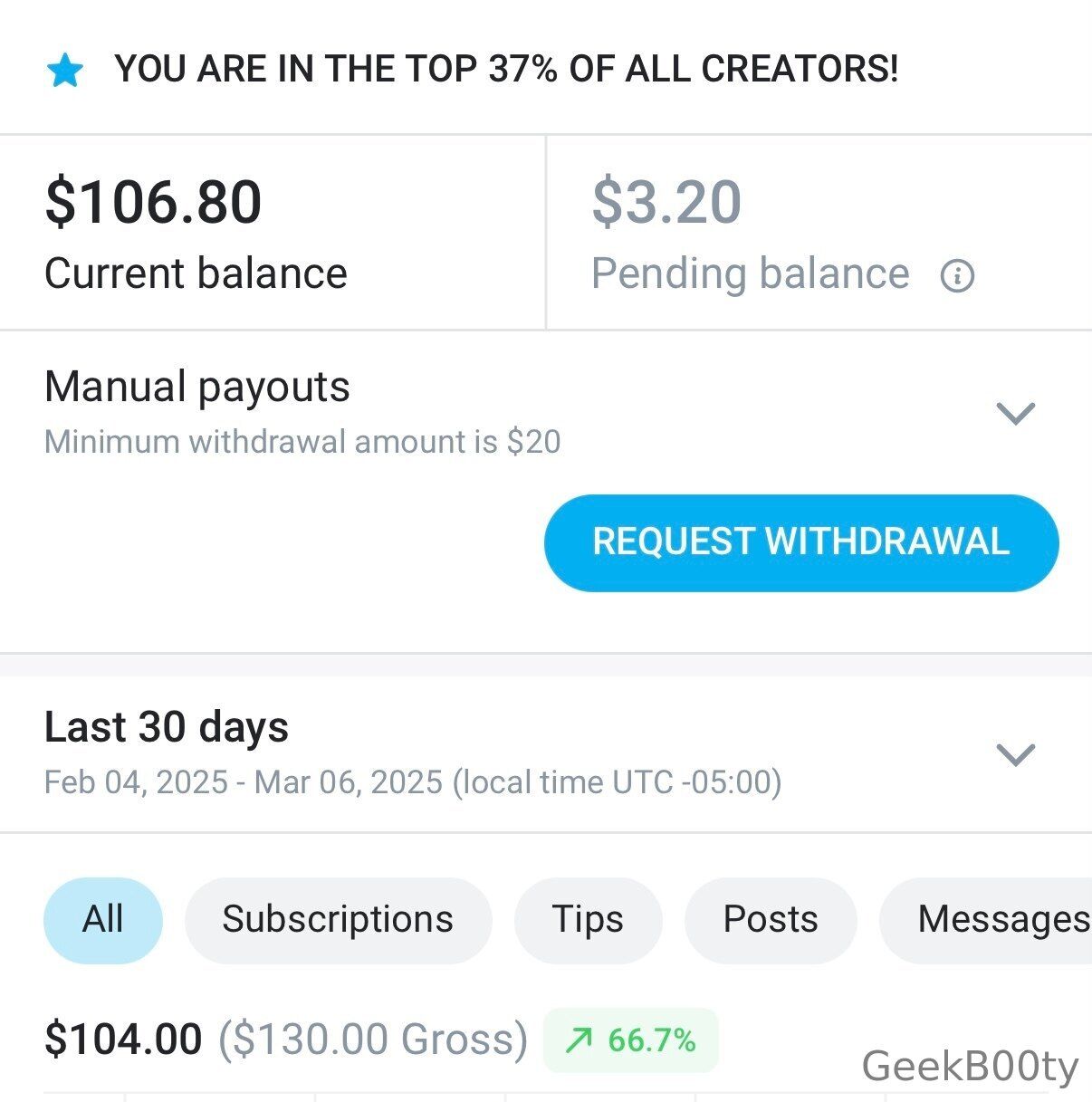The image size is (1092, 1102).
Task: Show earnings from Tips
Action: pos(588,919)
